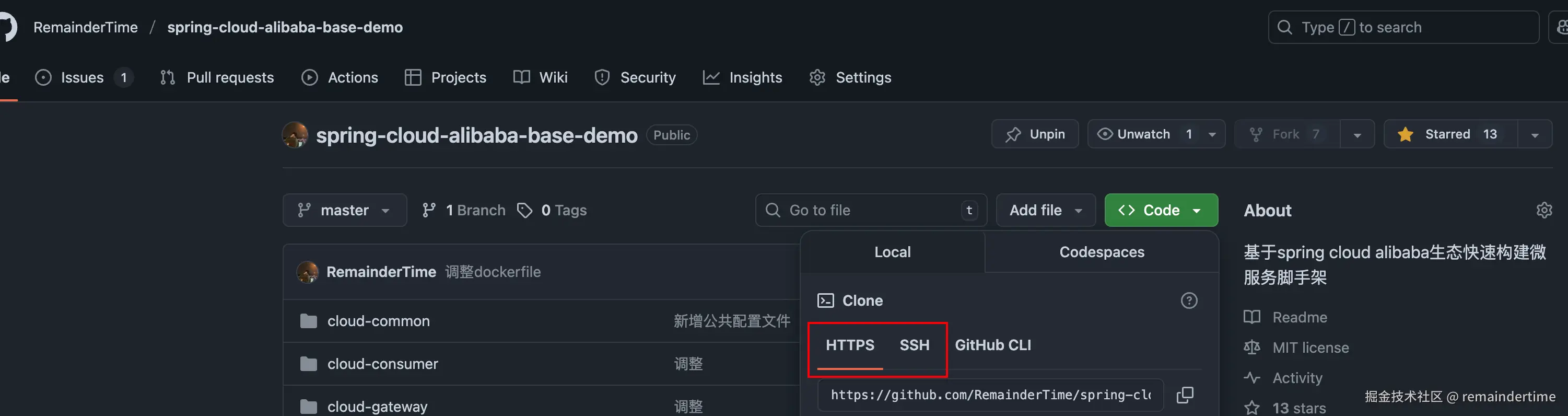Click the Unpin button
The image size is (1568, 416).
pyautogui.click(x=1035, y=134)
